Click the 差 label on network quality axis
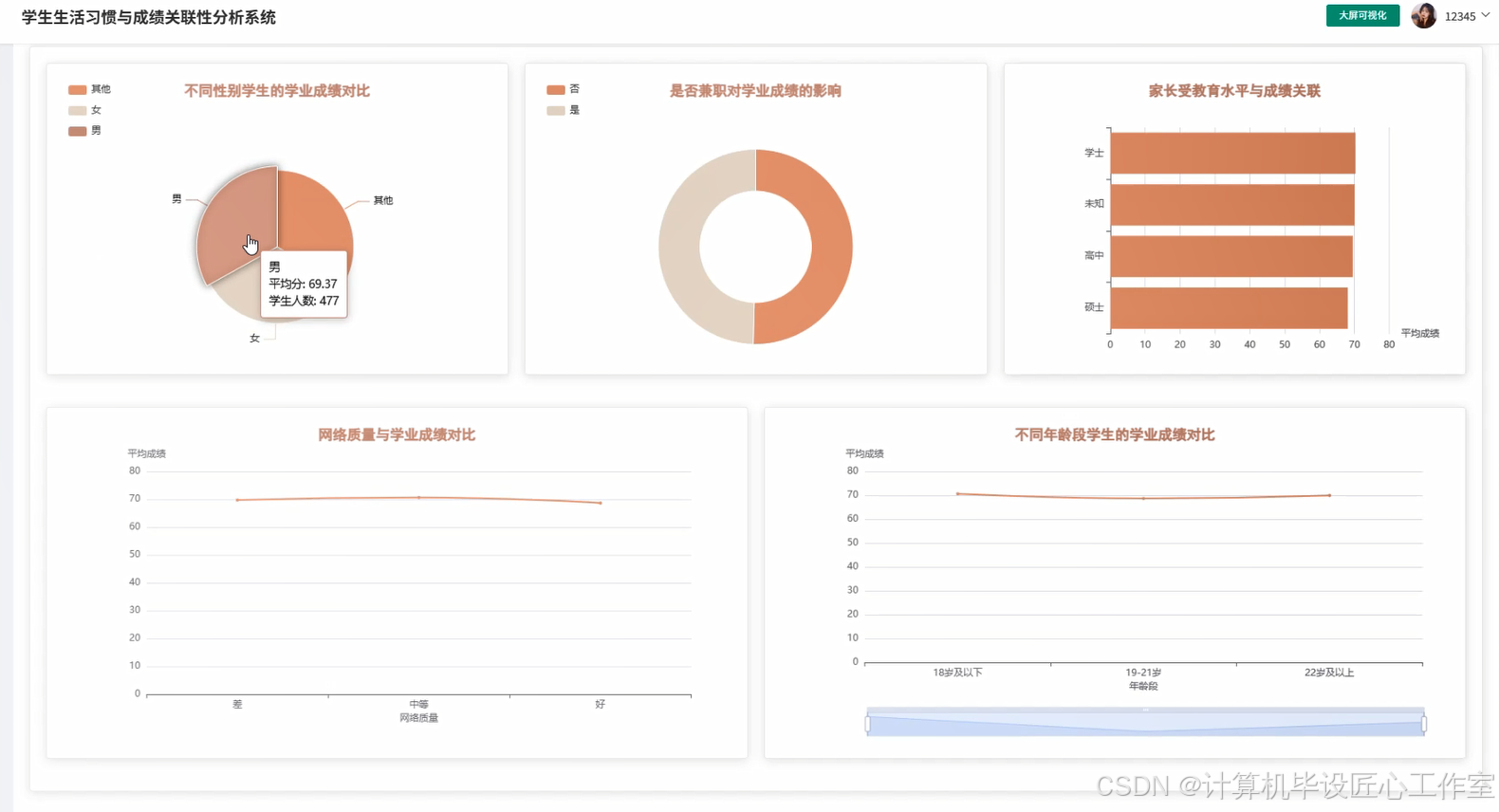 (237, 704)
